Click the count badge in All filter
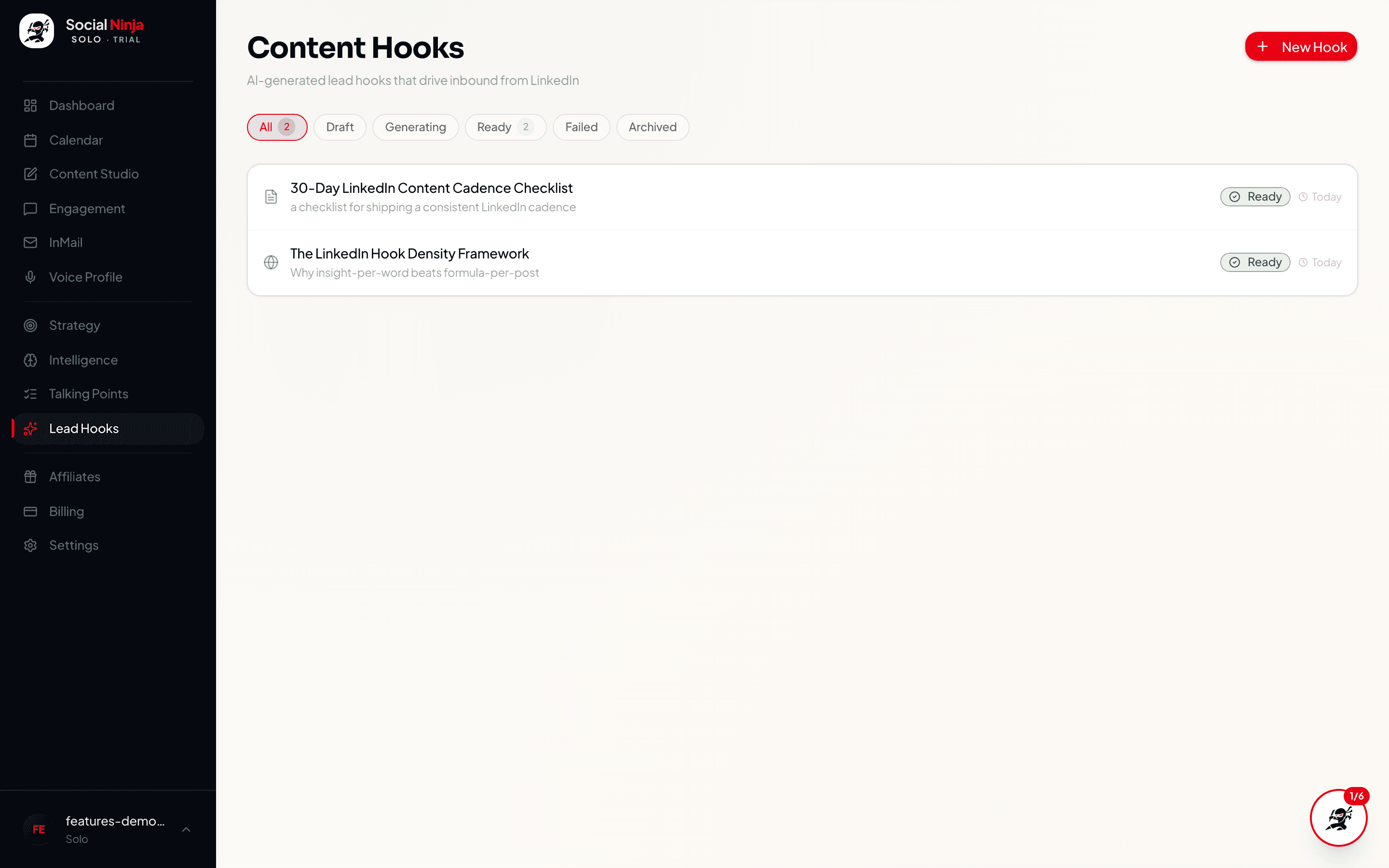This screenshot has width=1389, height=868. tap(286, 127)
